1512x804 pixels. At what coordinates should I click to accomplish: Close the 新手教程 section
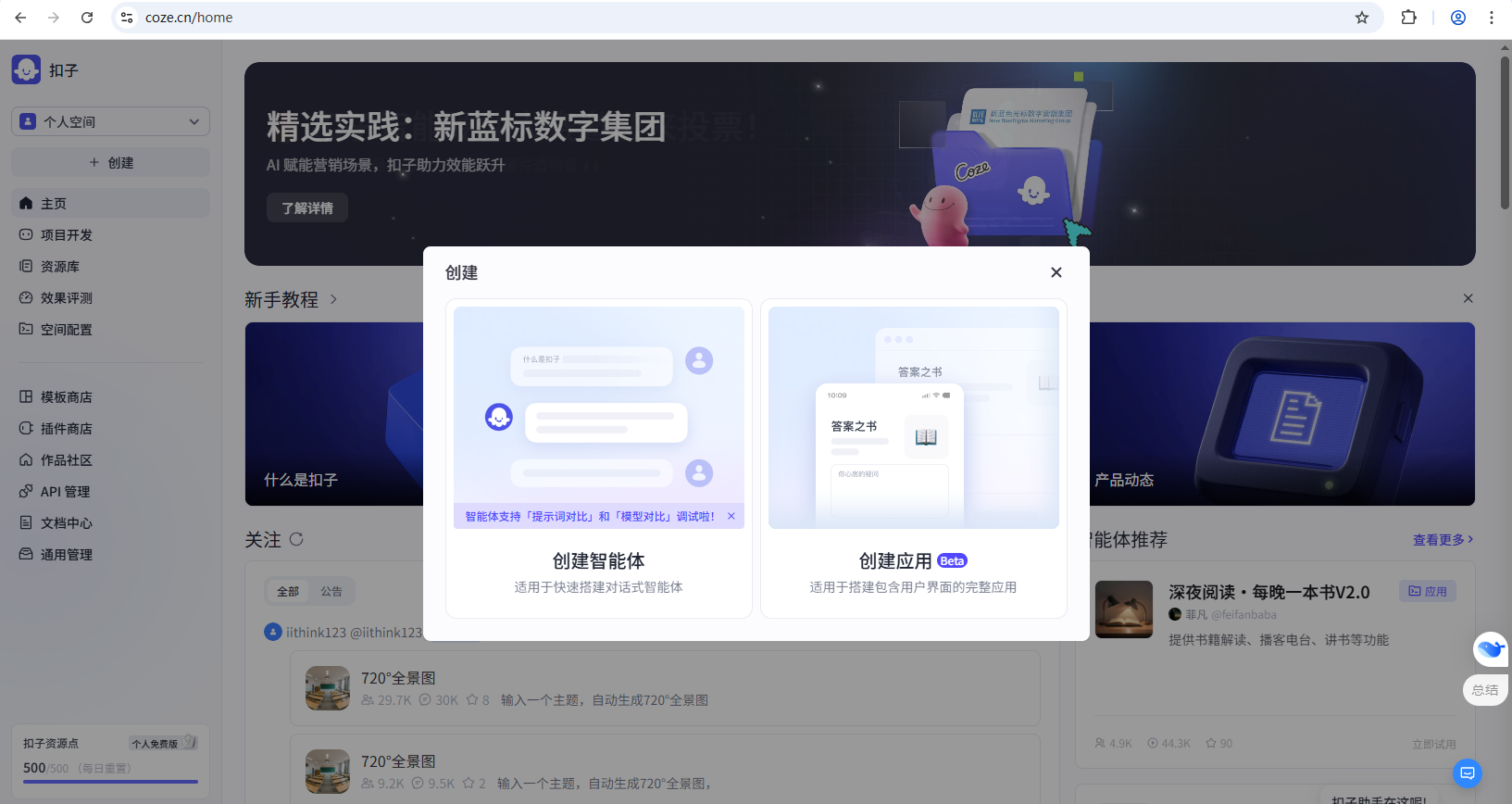click(x=1468, y=298)
